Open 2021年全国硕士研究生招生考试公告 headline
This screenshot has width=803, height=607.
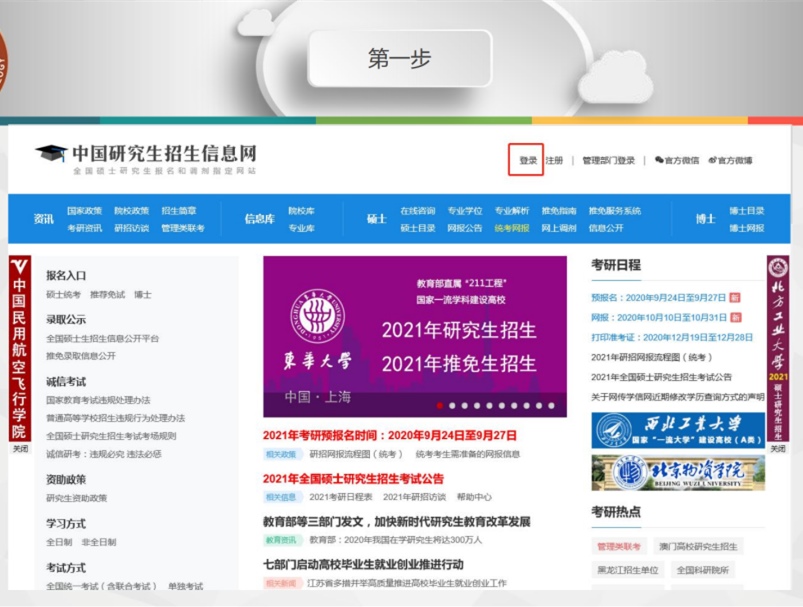coord(353,479)
